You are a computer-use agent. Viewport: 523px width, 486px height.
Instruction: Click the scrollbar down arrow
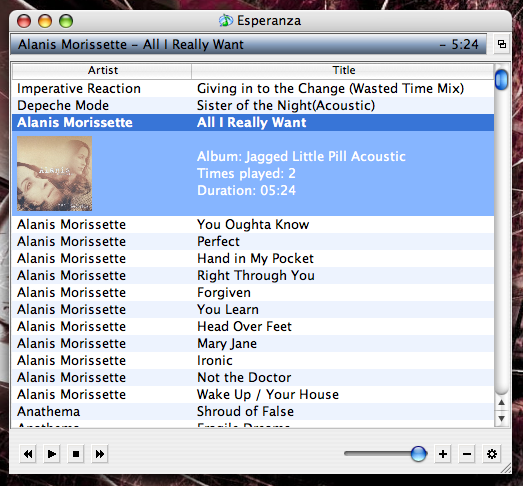click(x=501, y=418)
